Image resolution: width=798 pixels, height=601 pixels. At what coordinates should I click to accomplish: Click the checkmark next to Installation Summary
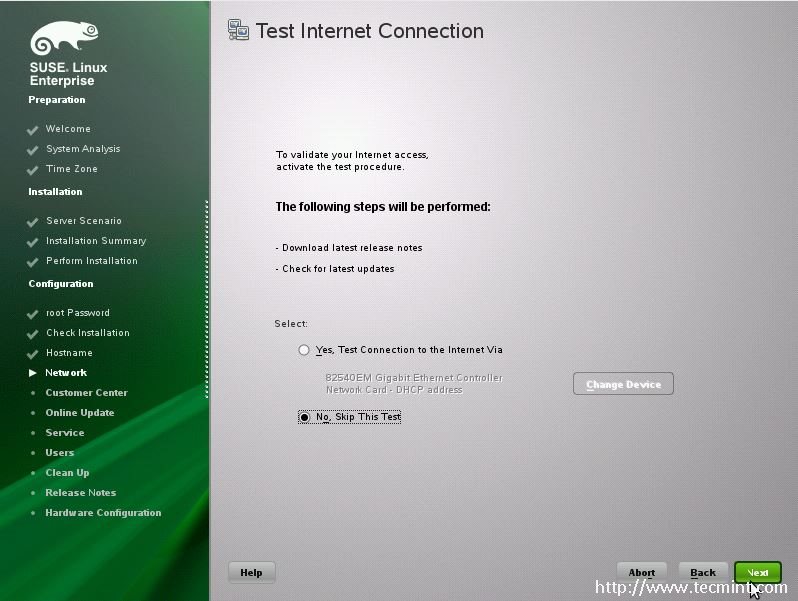point(33,242)
